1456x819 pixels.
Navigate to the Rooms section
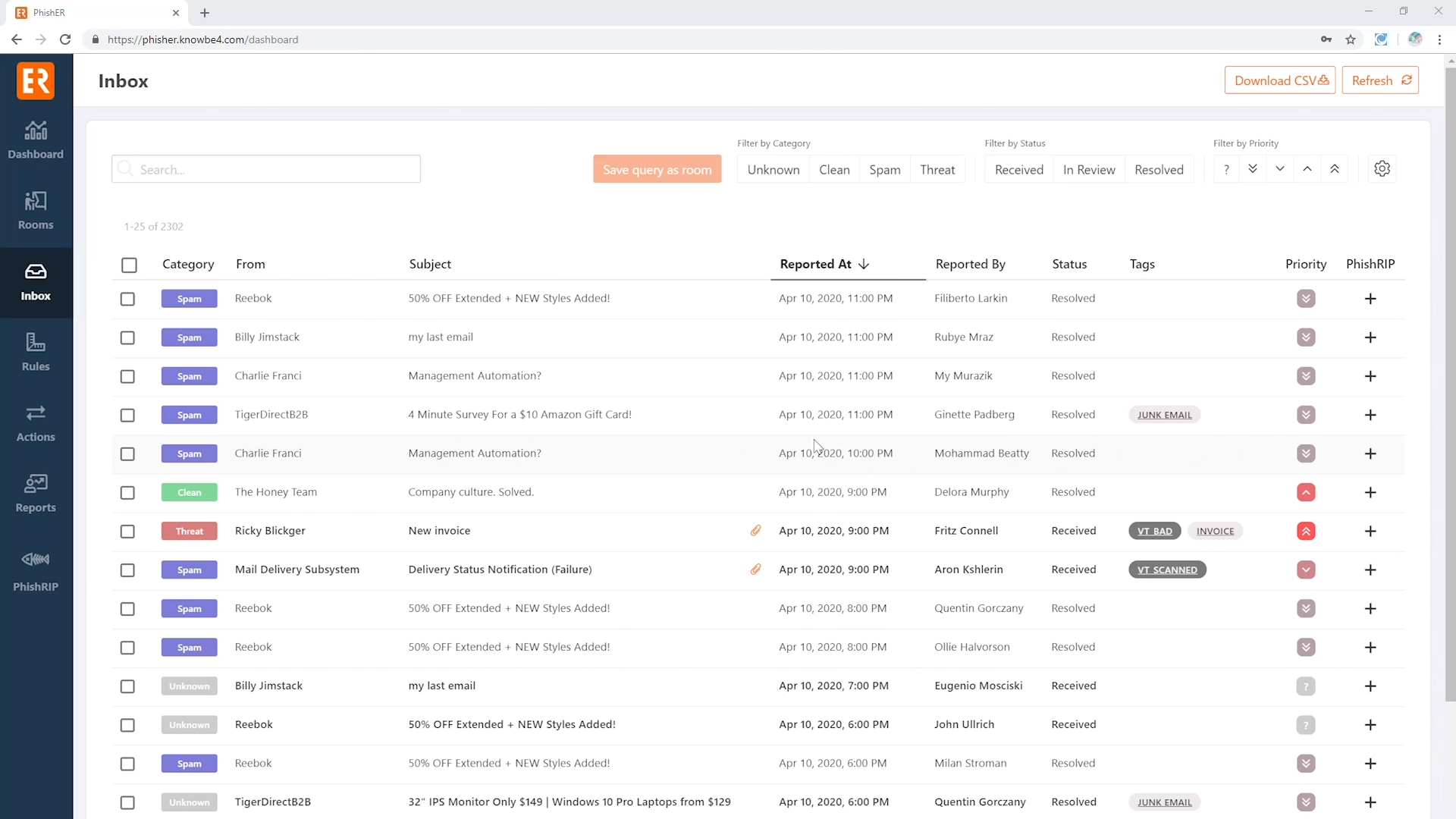point(36,211)
